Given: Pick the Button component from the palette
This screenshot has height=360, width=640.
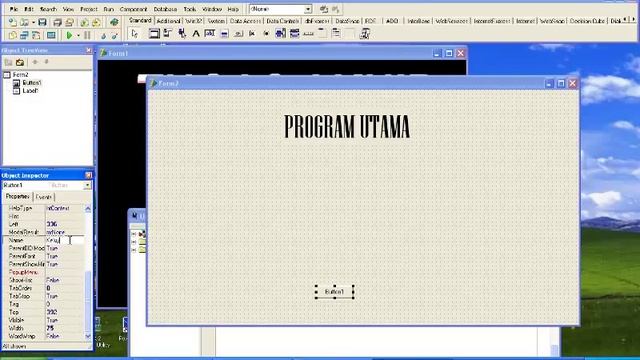Looking at the screenshot, I should [x=238, y=34].
